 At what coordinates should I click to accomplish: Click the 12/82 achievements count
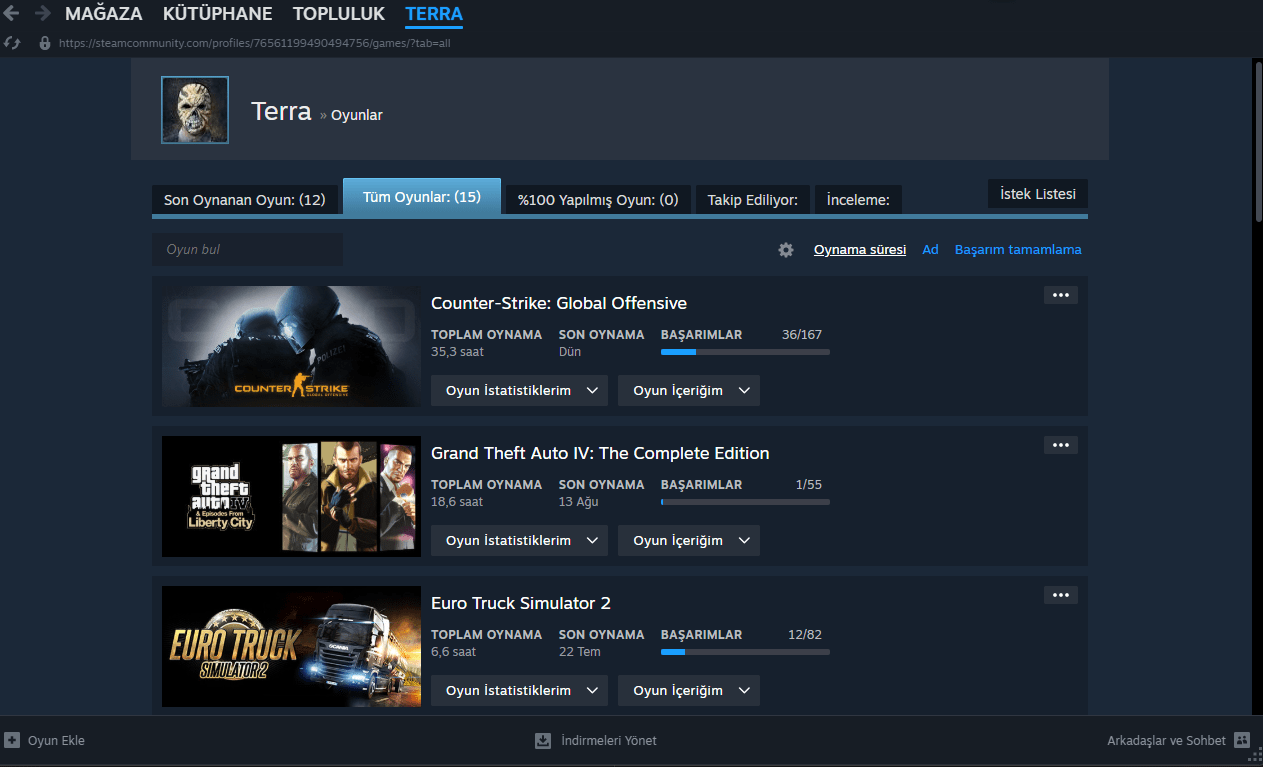pos(805,635)
